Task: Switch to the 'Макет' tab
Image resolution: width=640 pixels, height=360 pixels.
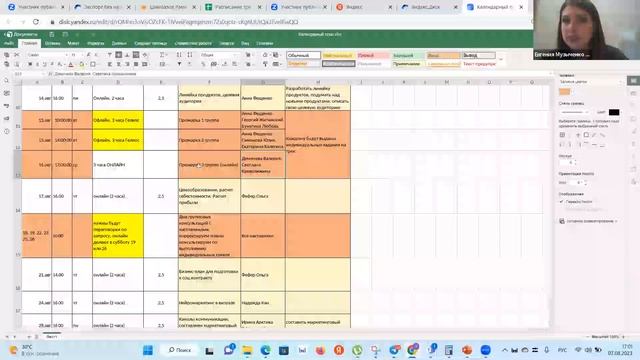Action: click(x=73, y=43)
